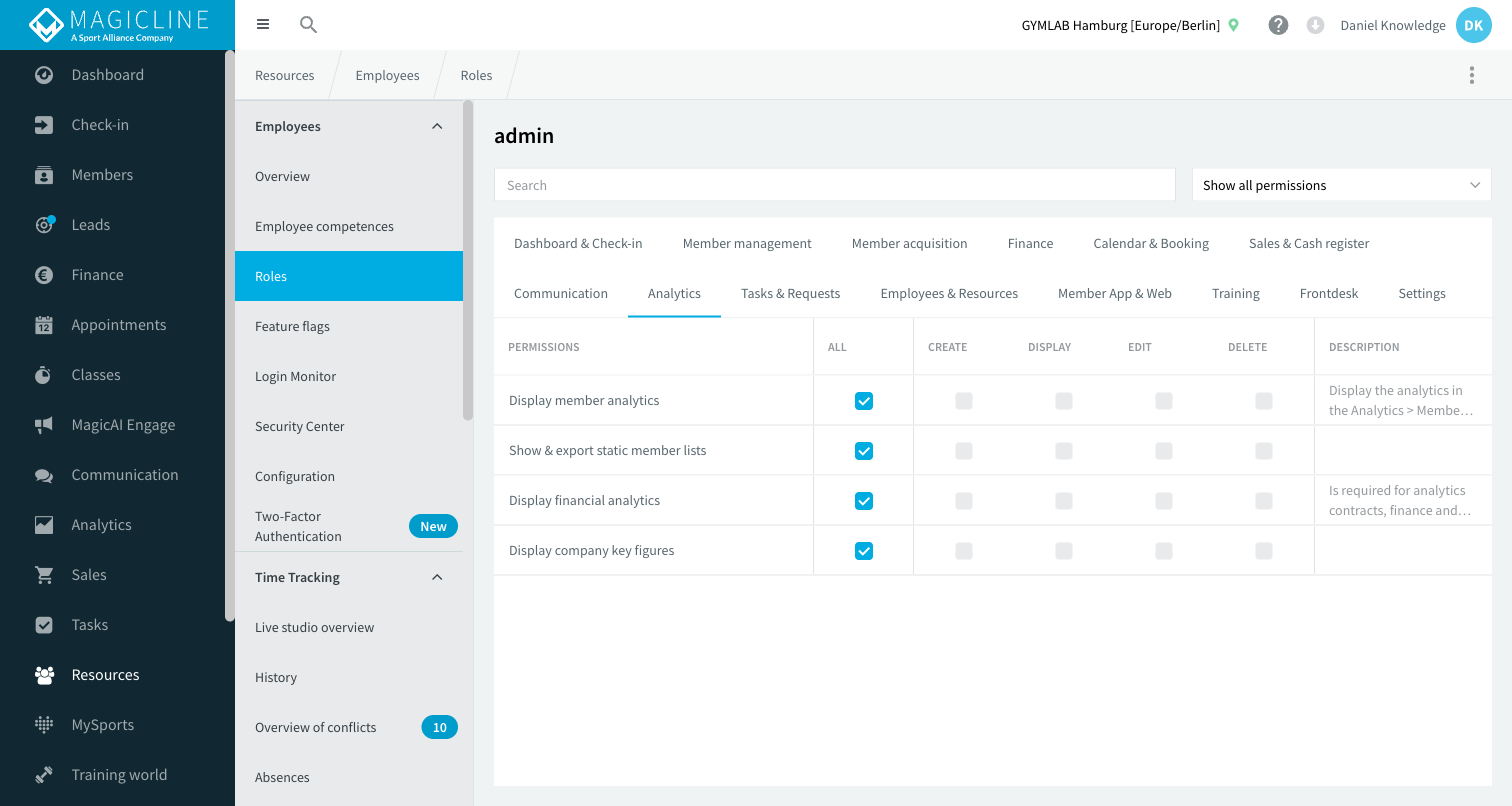Open the three-dot more options menu
This screenshot has width=1512, height=806.
tap(1471, 75)
